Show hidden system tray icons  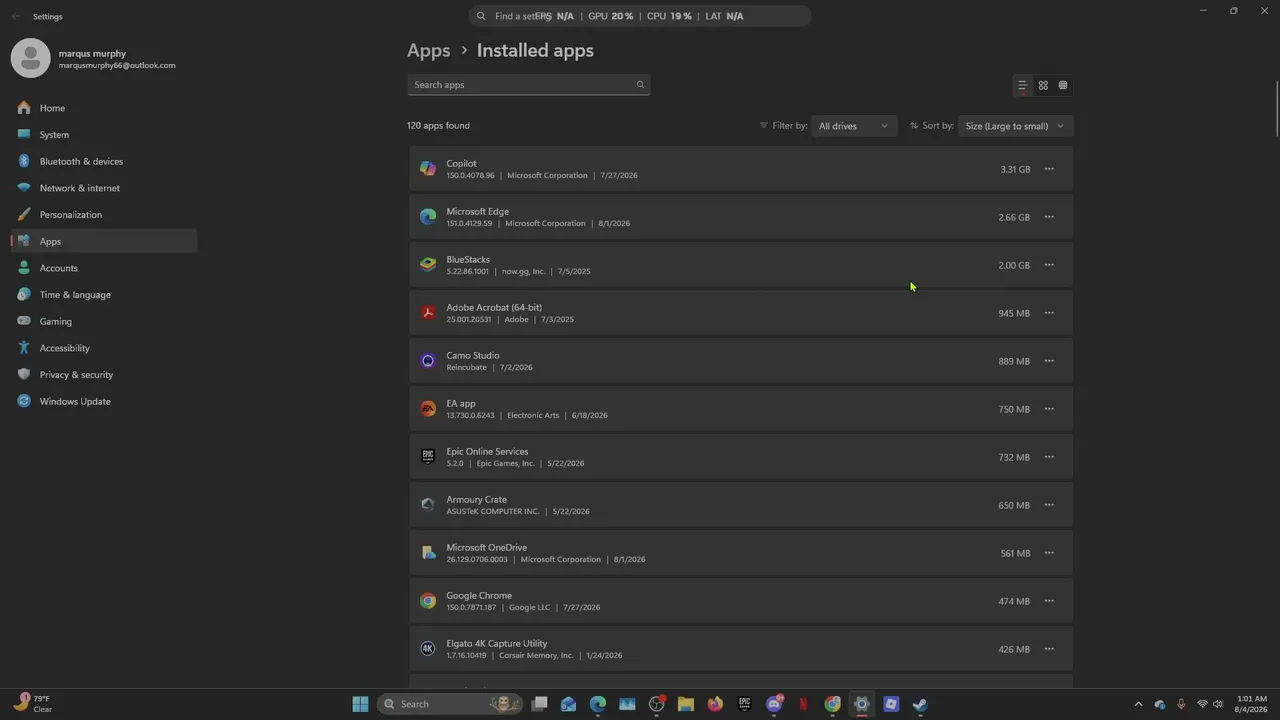(1138, 704)
